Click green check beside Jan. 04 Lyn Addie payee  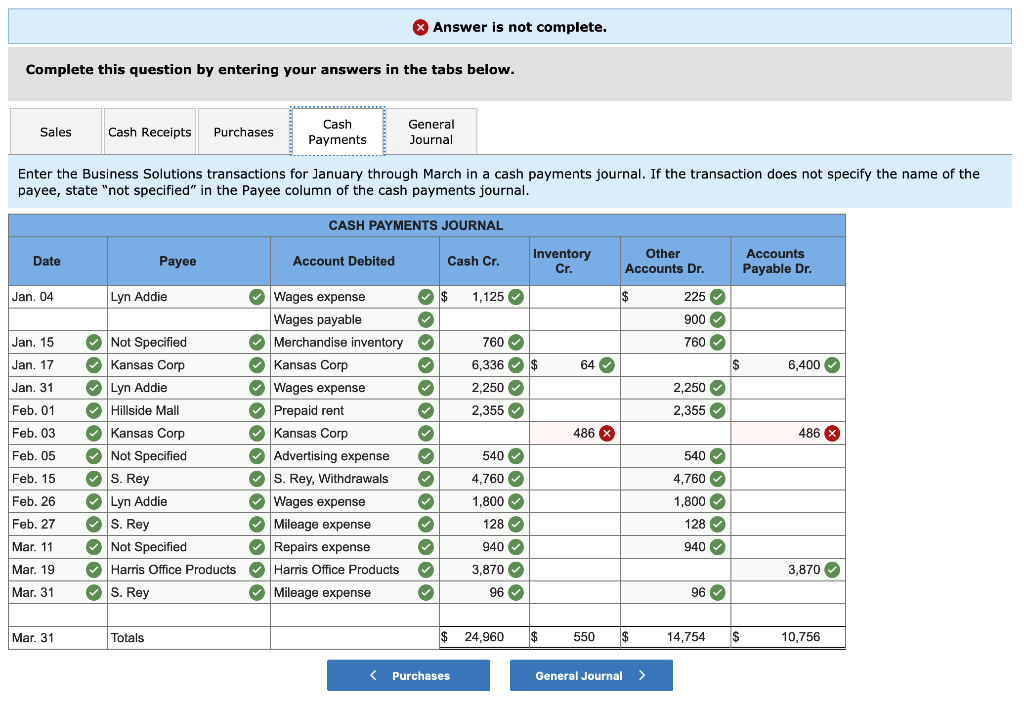pyautogui.click(x=257, y=297)
